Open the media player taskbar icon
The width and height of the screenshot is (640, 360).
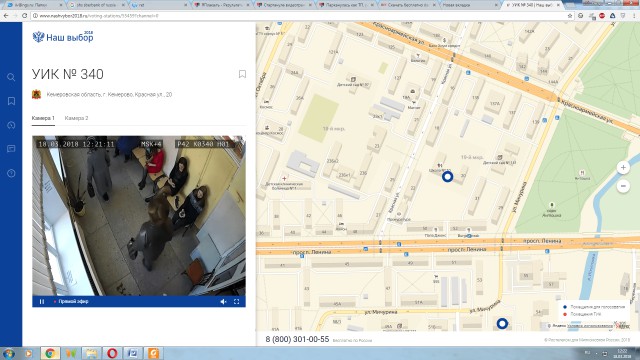click(x=29, y=353)
